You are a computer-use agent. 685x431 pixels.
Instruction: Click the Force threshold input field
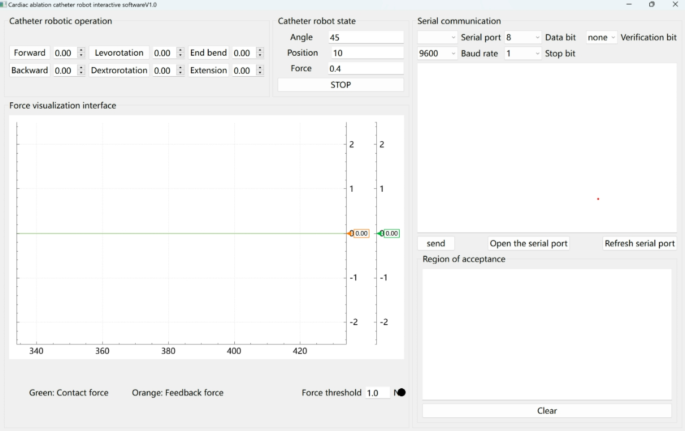(x=376, y=393)
